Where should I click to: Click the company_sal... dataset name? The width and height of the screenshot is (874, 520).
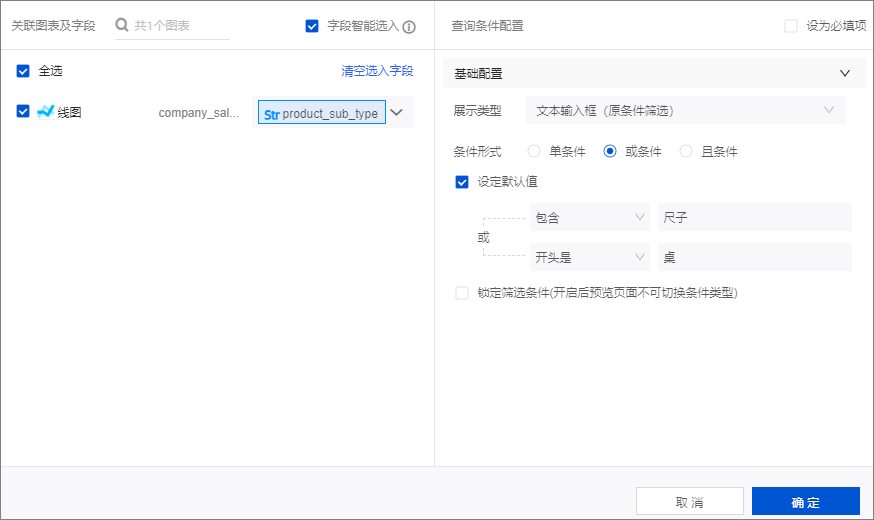click(199, 113)
